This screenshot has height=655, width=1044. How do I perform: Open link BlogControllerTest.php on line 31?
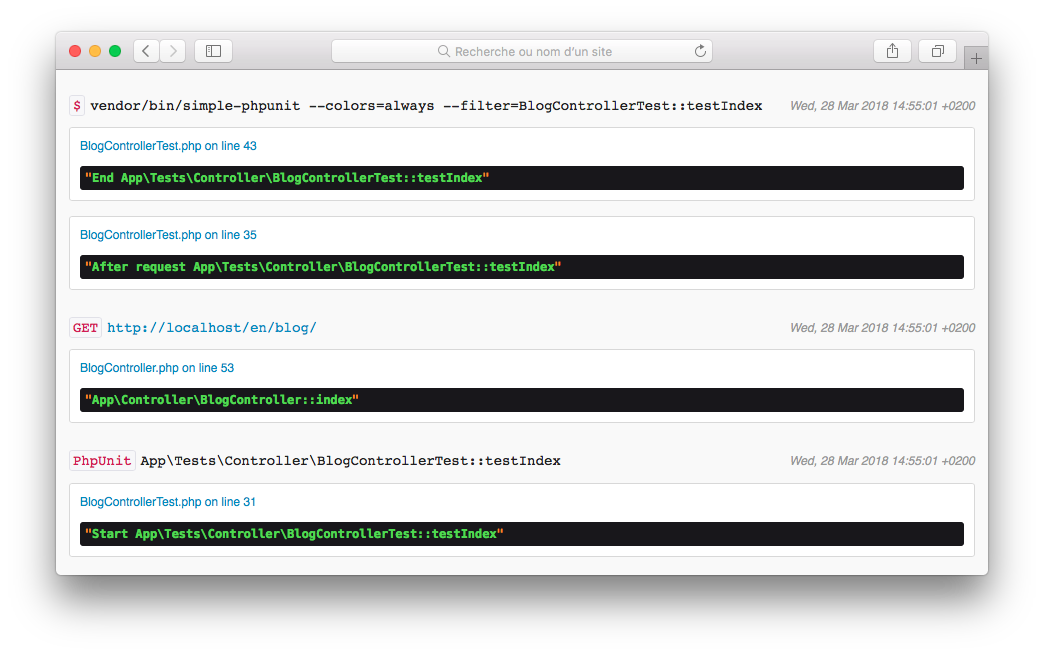pyautogui.click(x=168, y=502)
